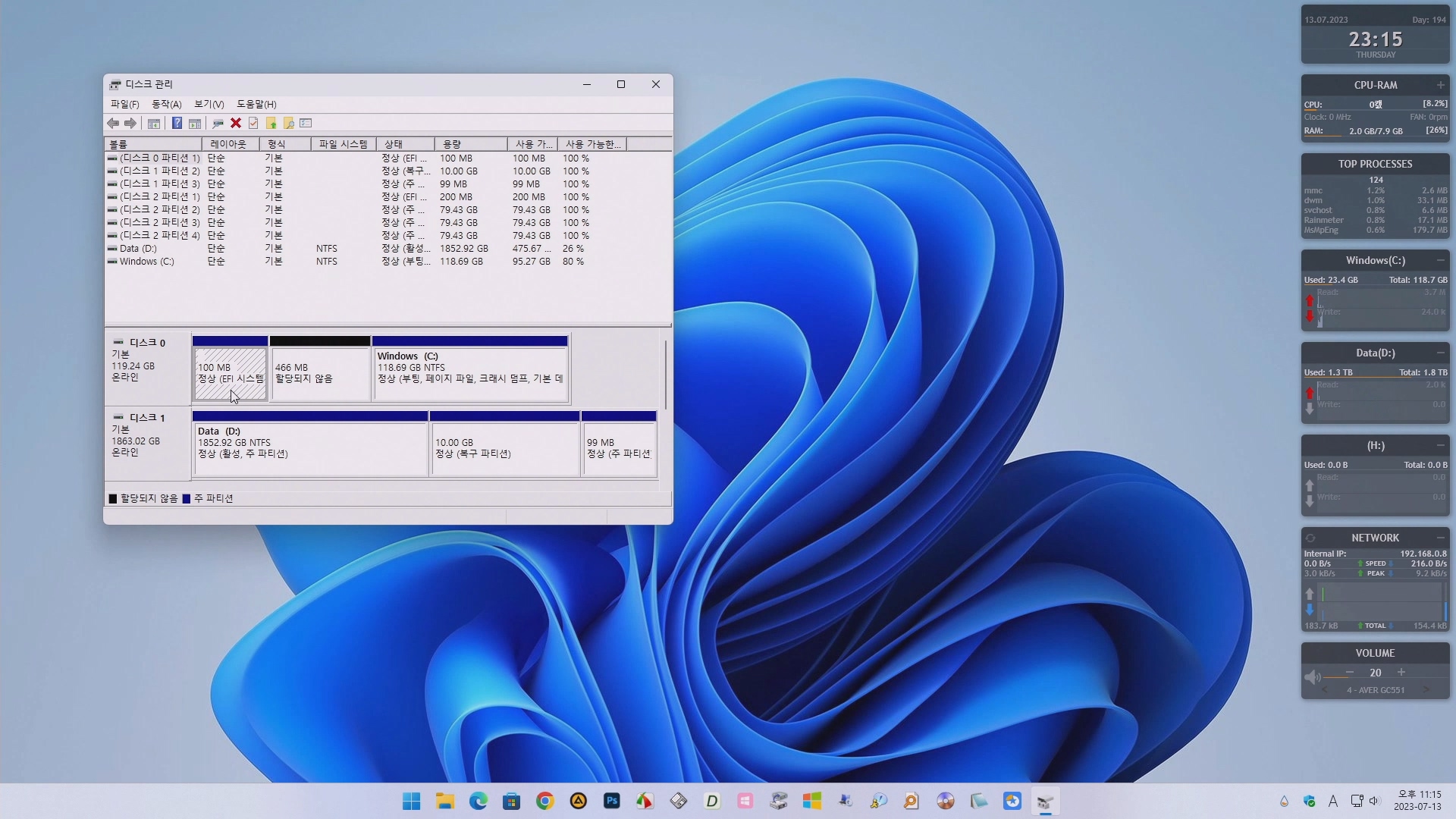Screen dimensions: 1456x819
Task: Open the taskbar clock and date
Action: click(1418, 801)
